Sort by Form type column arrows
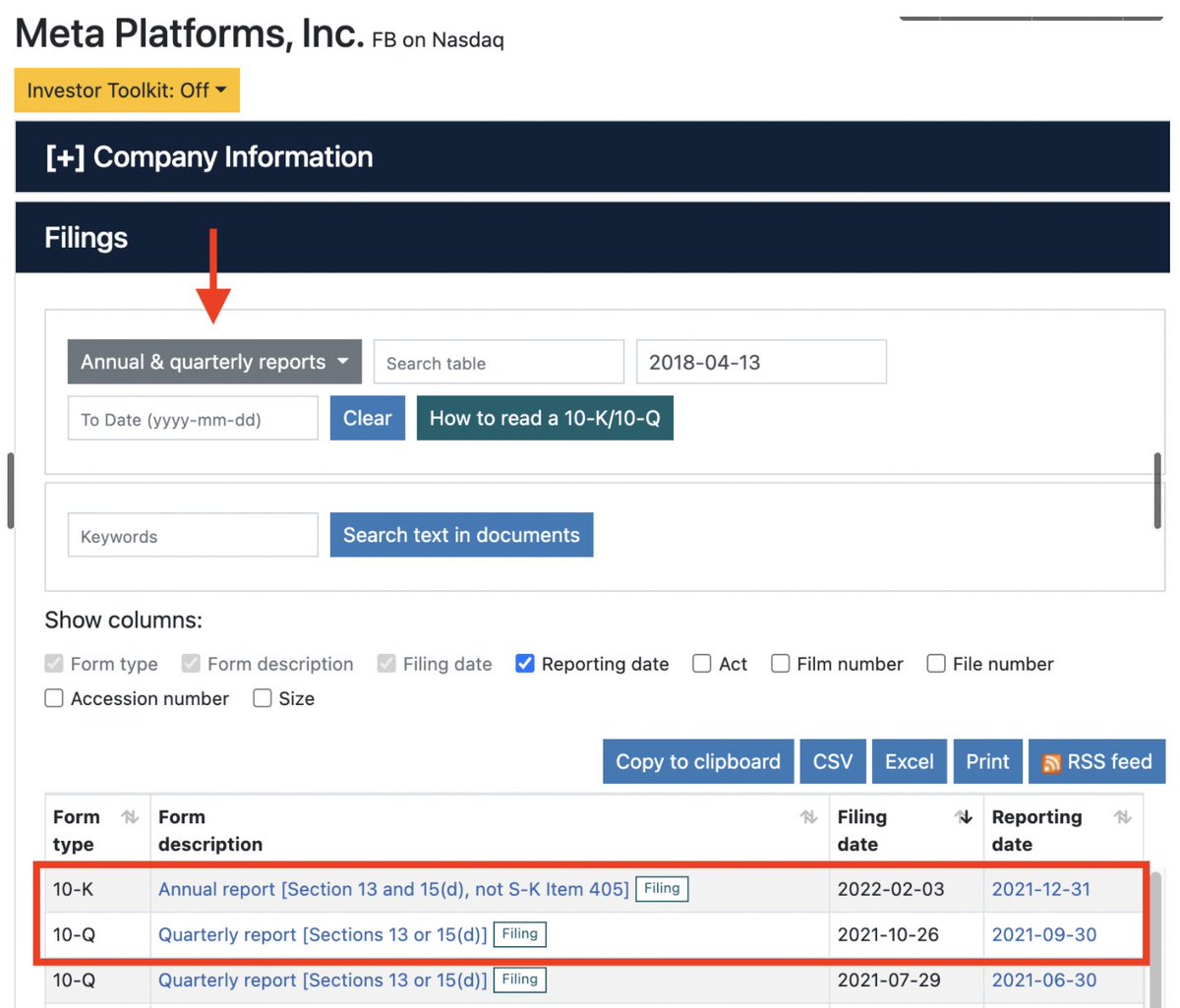 (x=129, y=817)
